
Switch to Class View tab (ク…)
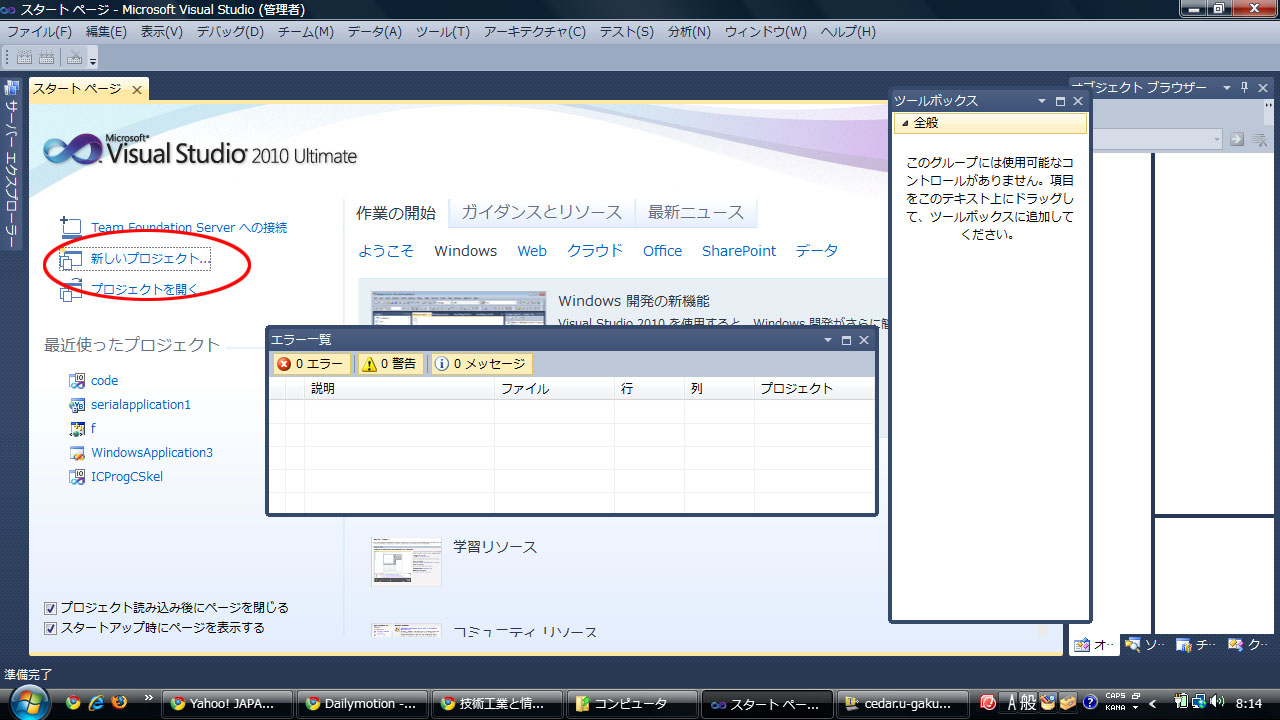[1248, 645]
